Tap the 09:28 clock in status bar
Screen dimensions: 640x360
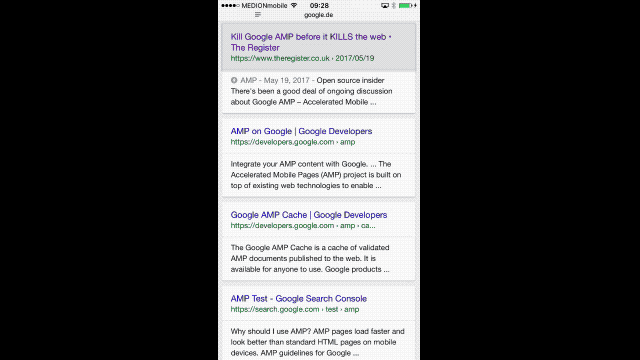coord(319,5)
